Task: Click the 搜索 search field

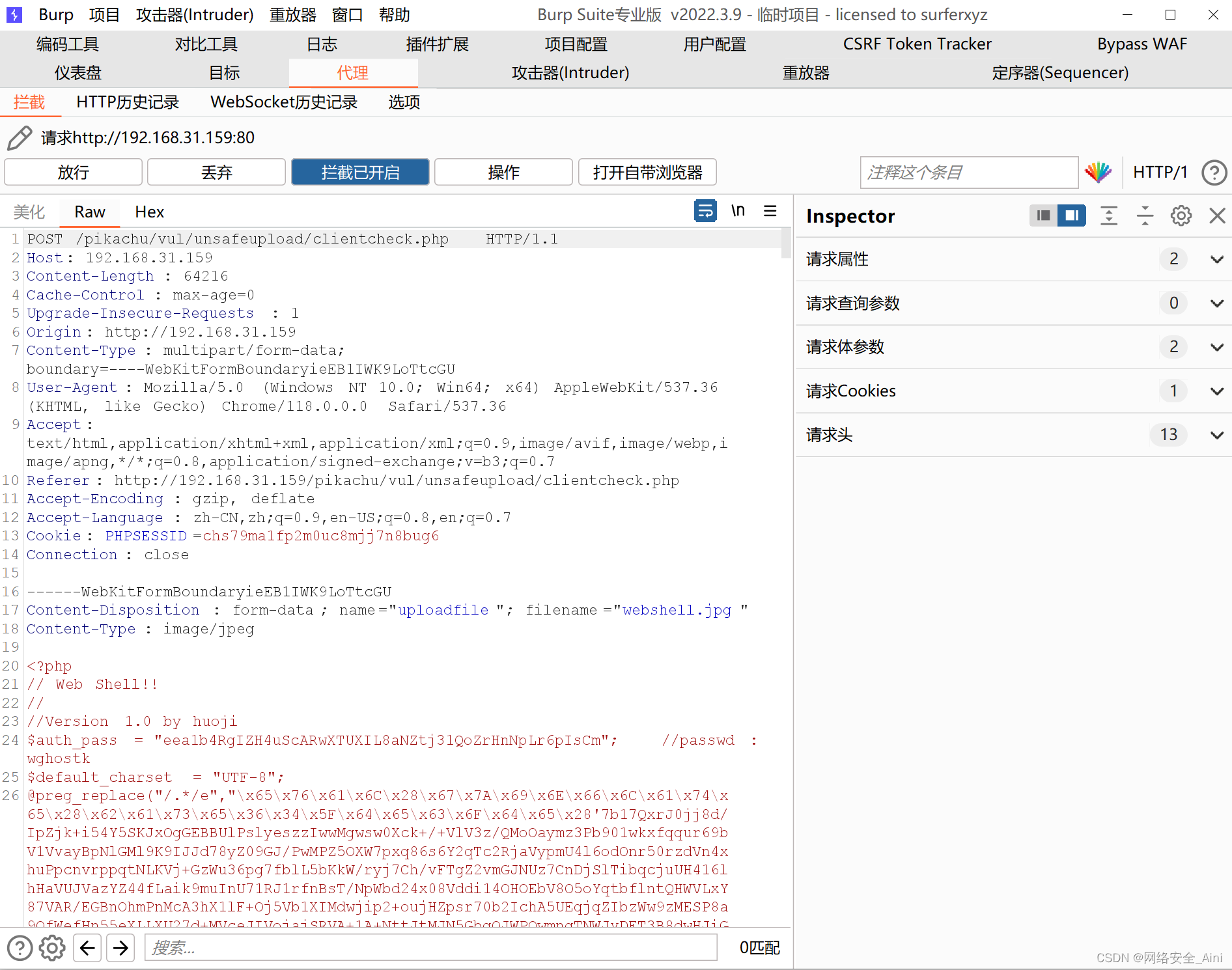Action: (x=431, y=948)
